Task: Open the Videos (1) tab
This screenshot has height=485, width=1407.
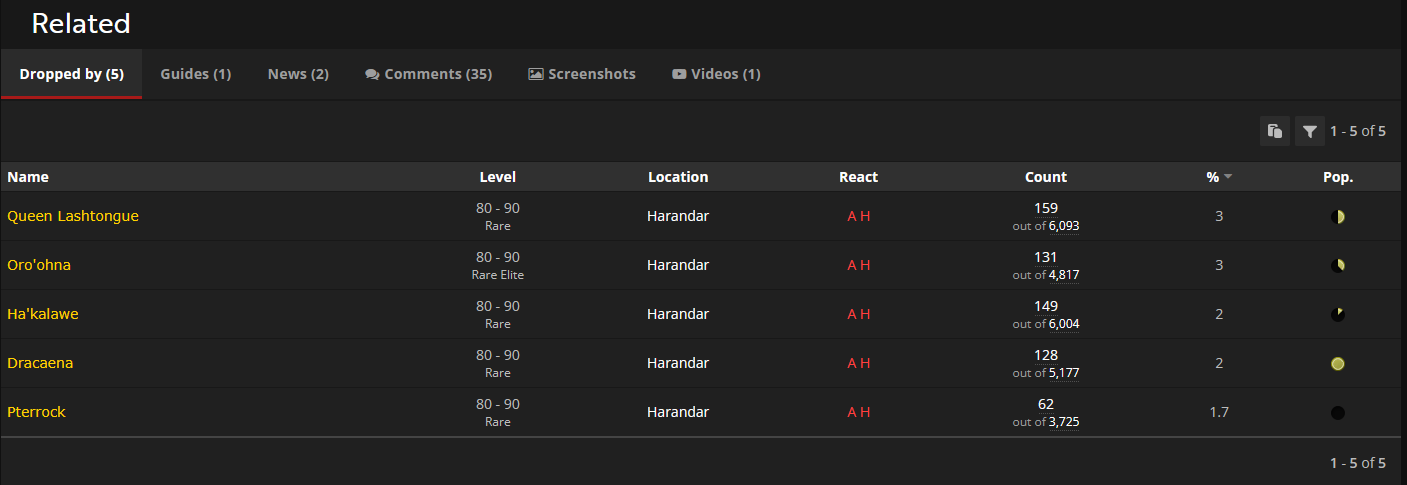Action: pos(716,74)
